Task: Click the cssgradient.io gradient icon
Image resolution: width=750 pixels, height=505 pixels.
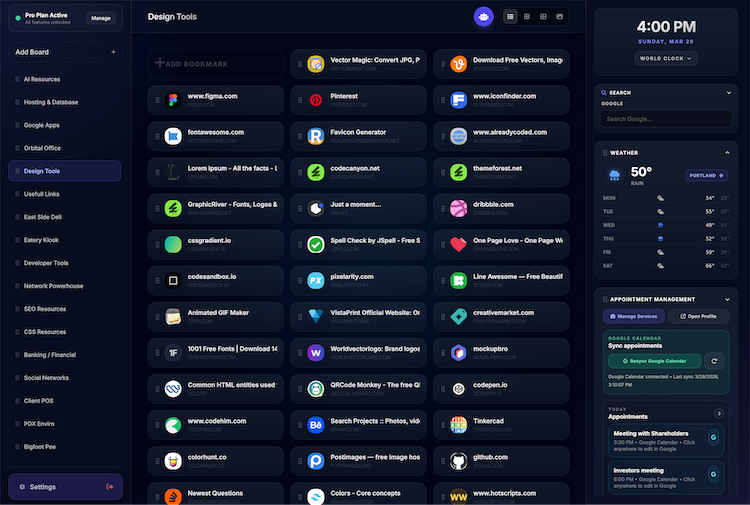Action: tap(173, 244)
